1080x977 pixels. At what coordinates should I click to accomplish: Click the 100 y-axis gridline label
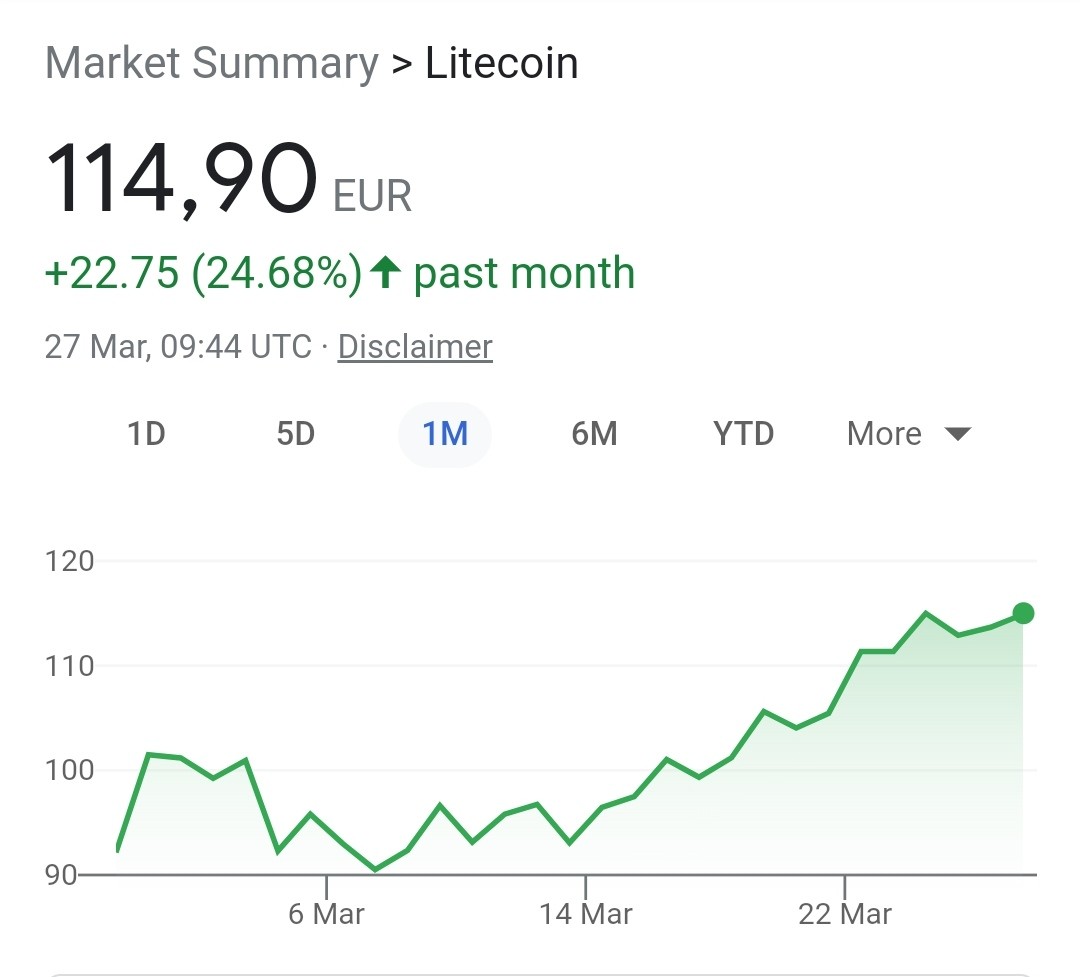coord(70,770)
